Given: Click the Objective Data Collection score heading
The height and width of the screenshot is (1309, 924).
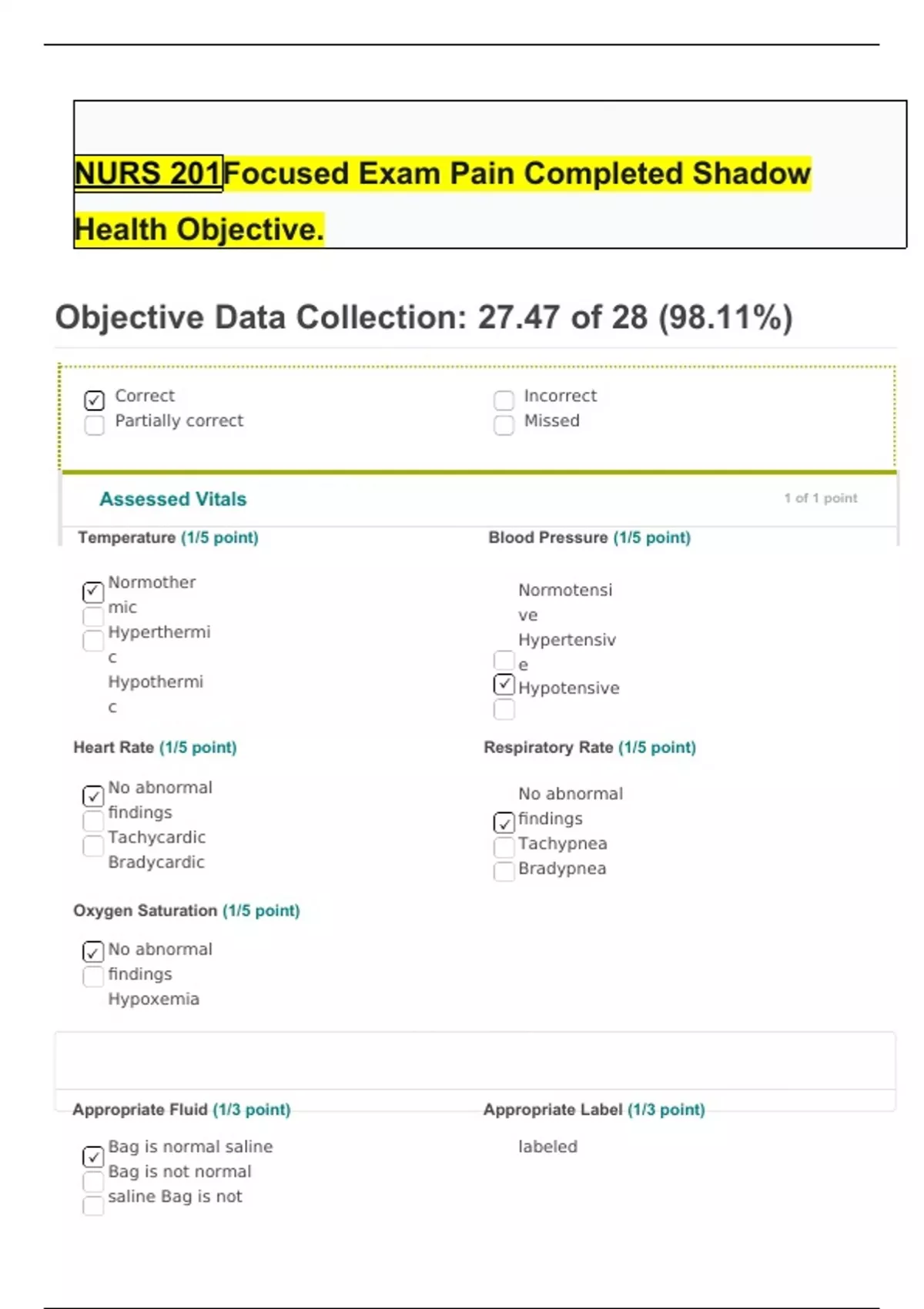Looking at the screenshot, I should click(423, 317).
